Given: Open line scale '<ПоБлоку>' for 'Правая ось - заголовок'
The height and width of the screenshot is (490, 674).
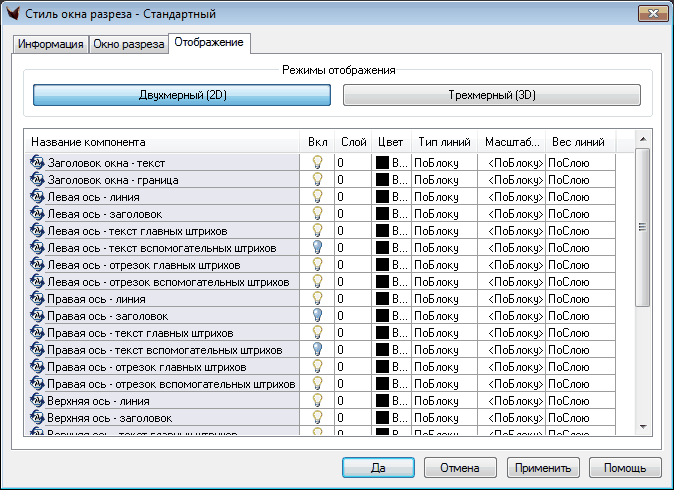Looking at the screenshot, I should click(514, 315).
